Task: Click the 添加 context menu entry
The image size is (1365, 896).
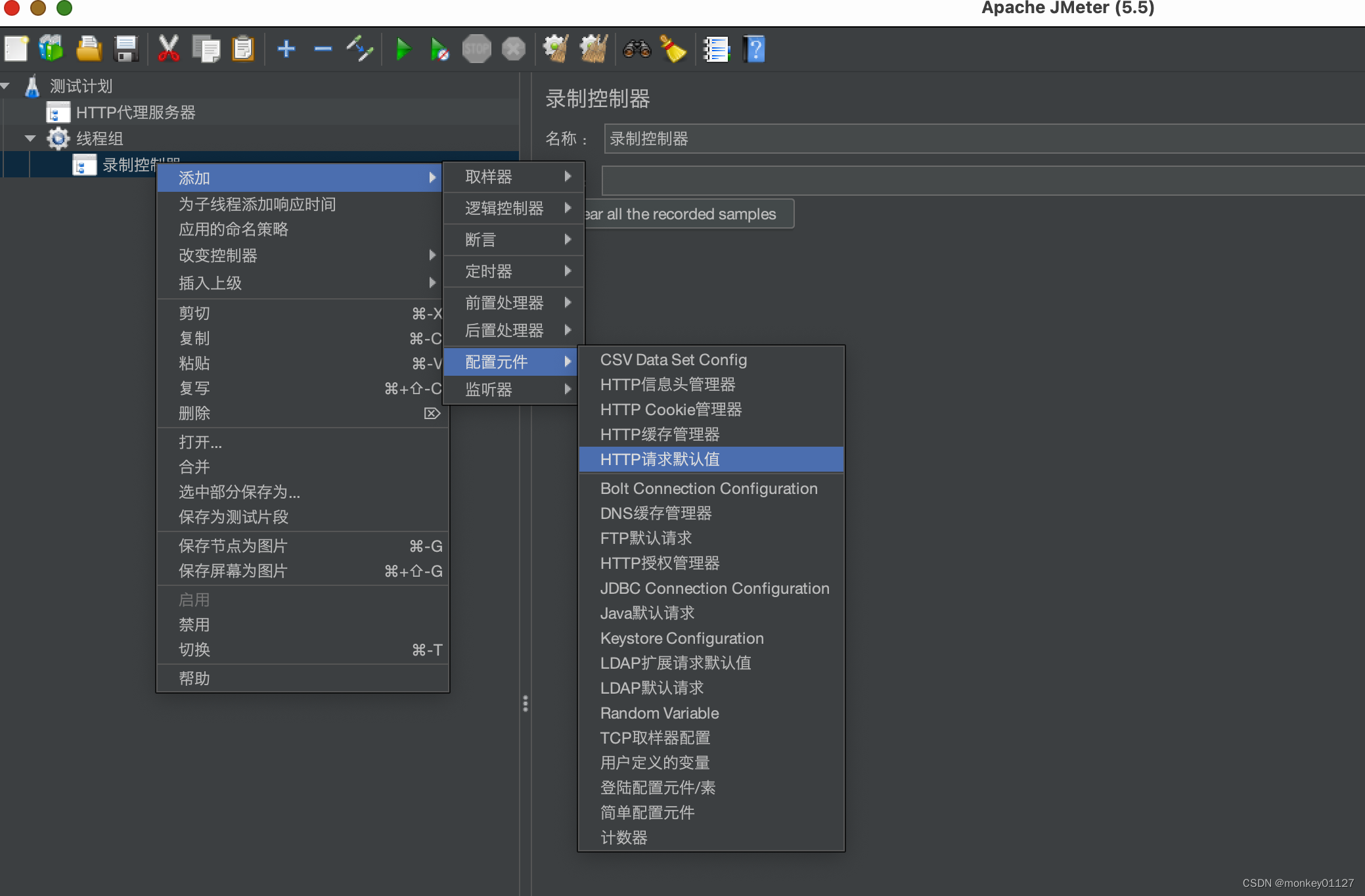Action: click(299, 178)
